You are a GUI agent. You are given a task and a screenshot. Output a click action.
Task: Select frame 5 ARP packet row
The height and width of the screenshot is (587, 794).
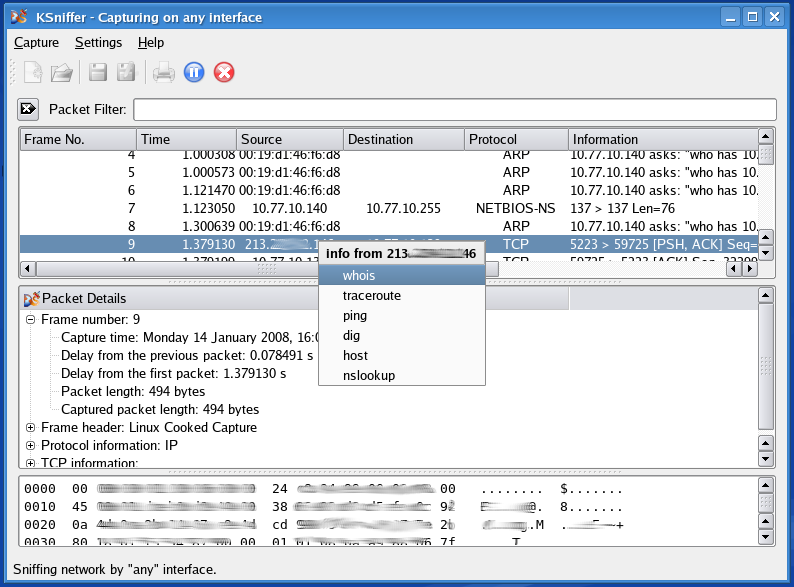tap(389, 172)
